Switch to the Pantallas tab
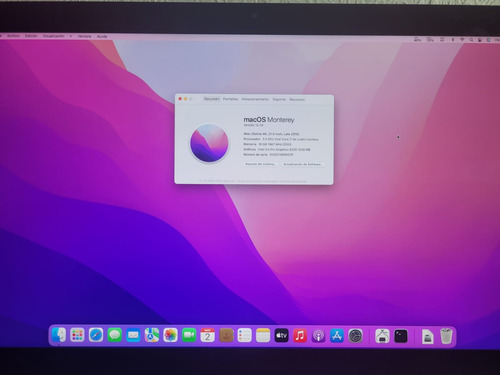 230,99
